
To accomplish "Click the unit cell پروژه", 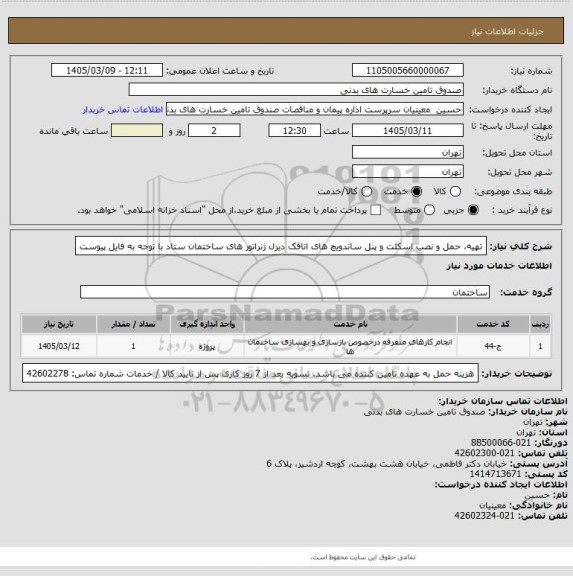I will [207, 346].
